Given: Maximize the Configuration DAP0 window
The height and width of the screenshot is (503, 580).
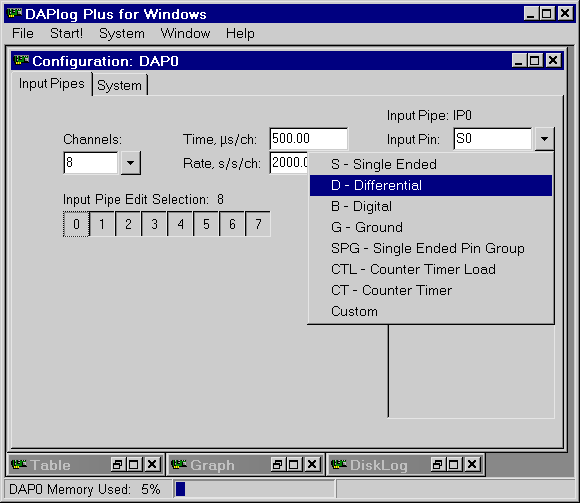Looking at the screenshot, I should (x=535, y=60).
